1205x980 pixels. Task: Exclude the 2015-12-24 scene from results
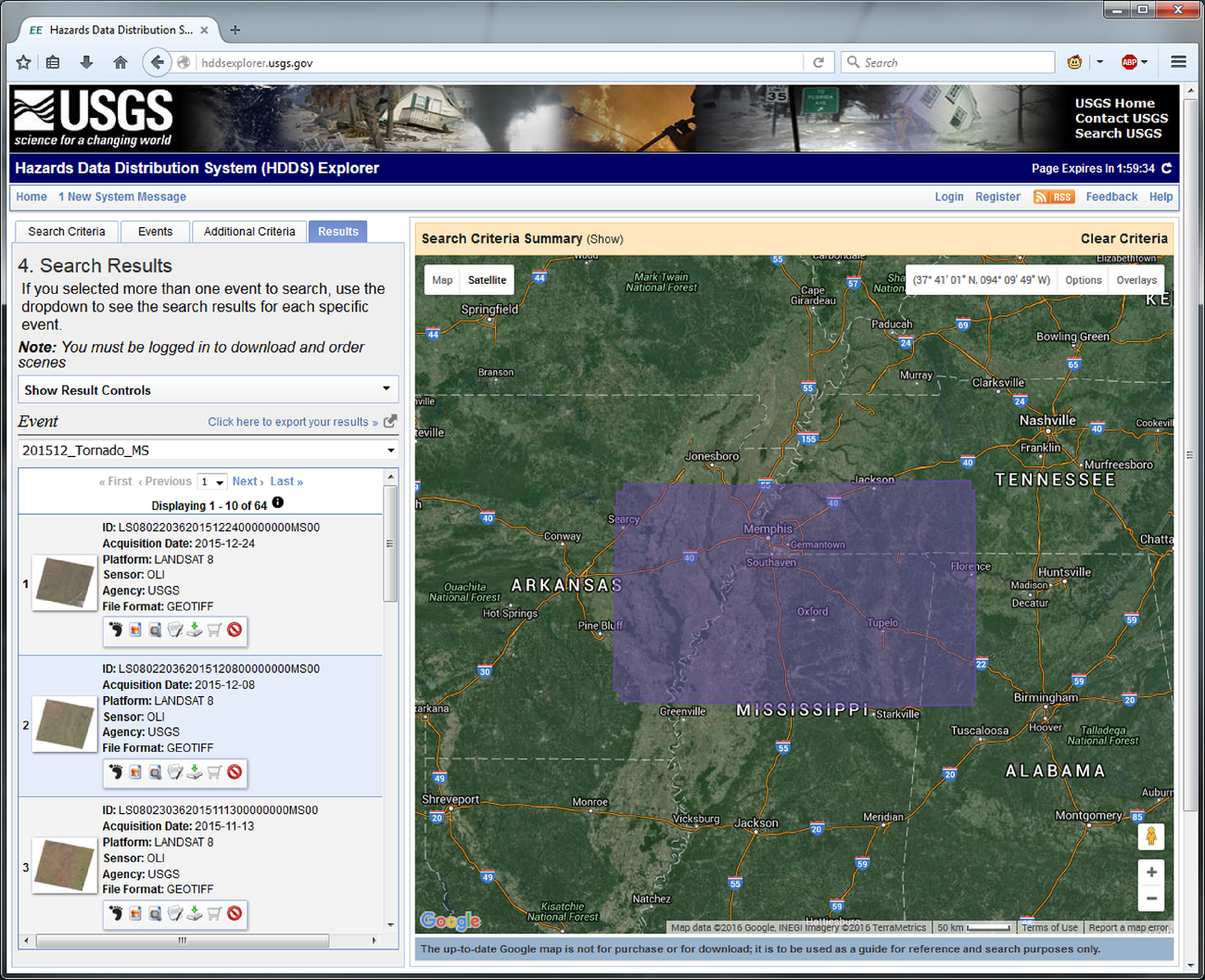click(235, 630)
